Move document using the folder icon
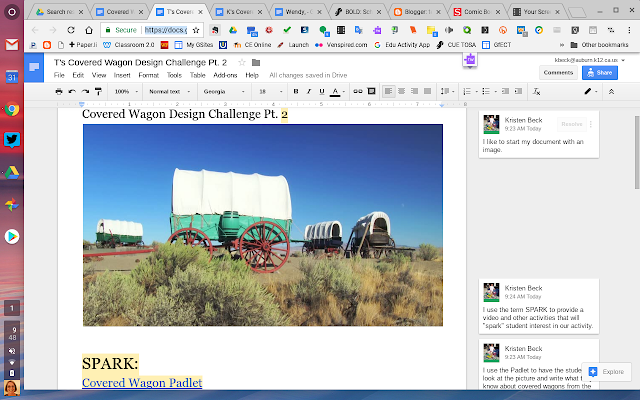Screen dimensions: 640x400 coord(256,62)
